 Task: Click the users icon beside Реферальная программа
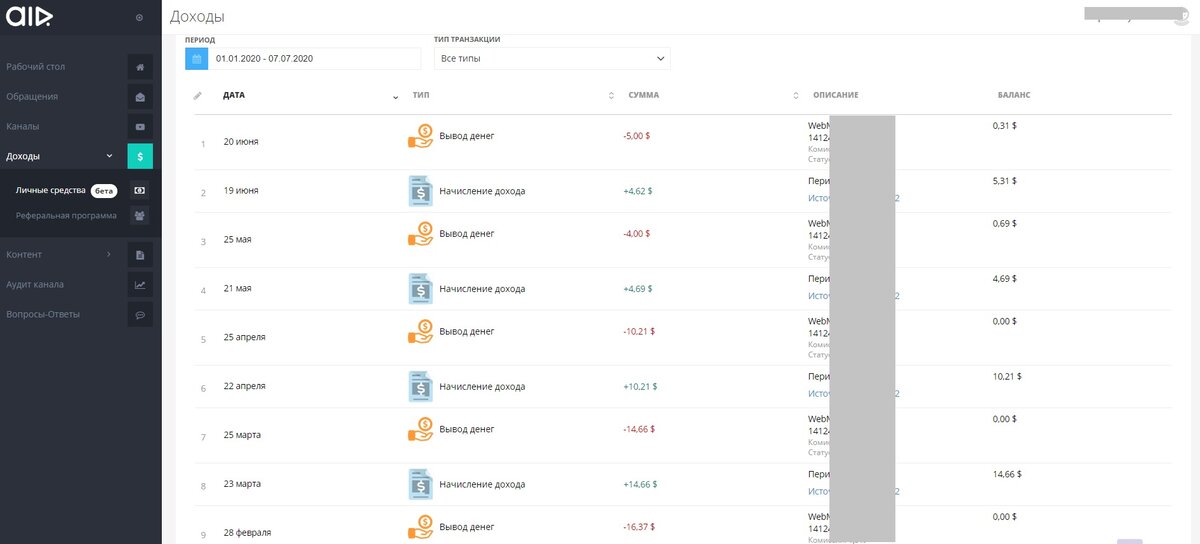pos(140,215)
